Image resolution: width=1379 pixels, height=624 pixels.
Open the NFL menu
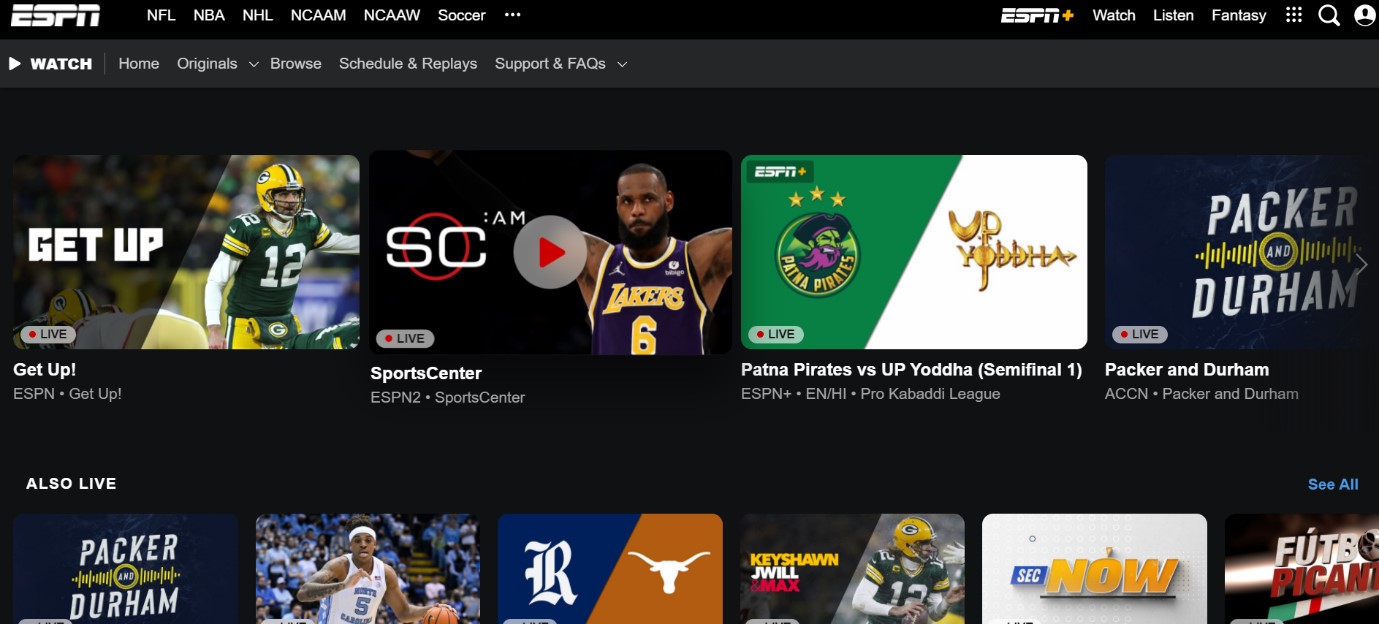(161, 15)
